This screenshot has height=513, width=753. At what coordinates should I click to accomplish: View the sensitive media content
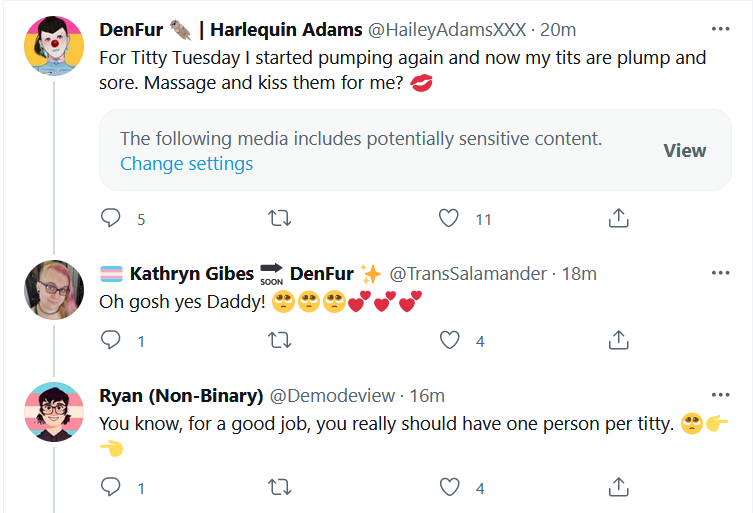click(685, 151)
